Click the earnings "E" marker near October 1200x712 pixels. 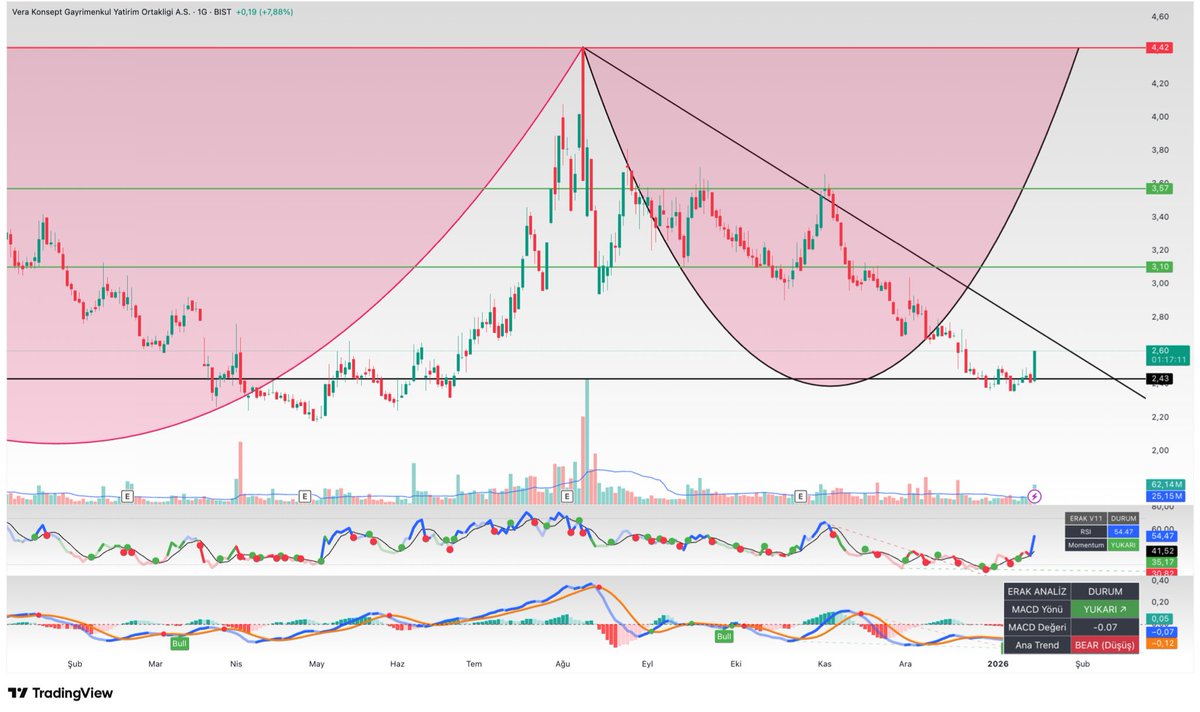click(799, 494)
